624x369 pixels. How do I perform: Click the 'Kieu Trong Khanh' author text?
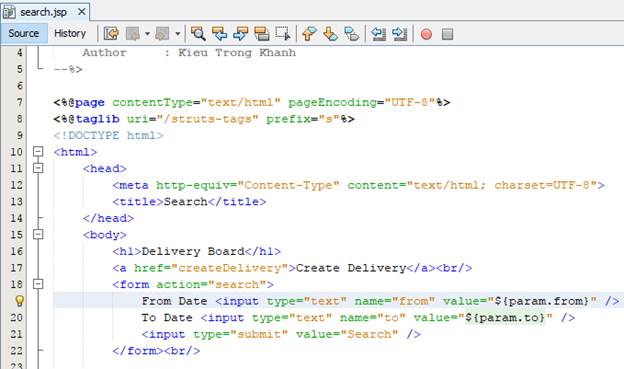point(237,53)
